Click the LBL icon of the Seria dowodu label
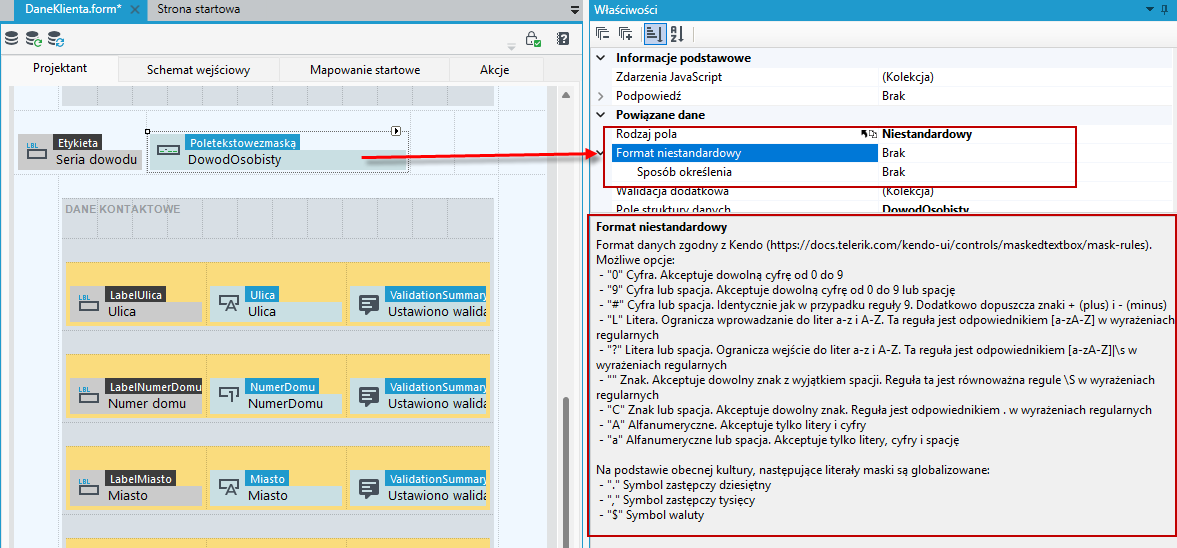1177x548 pixels. coord(35,150)
